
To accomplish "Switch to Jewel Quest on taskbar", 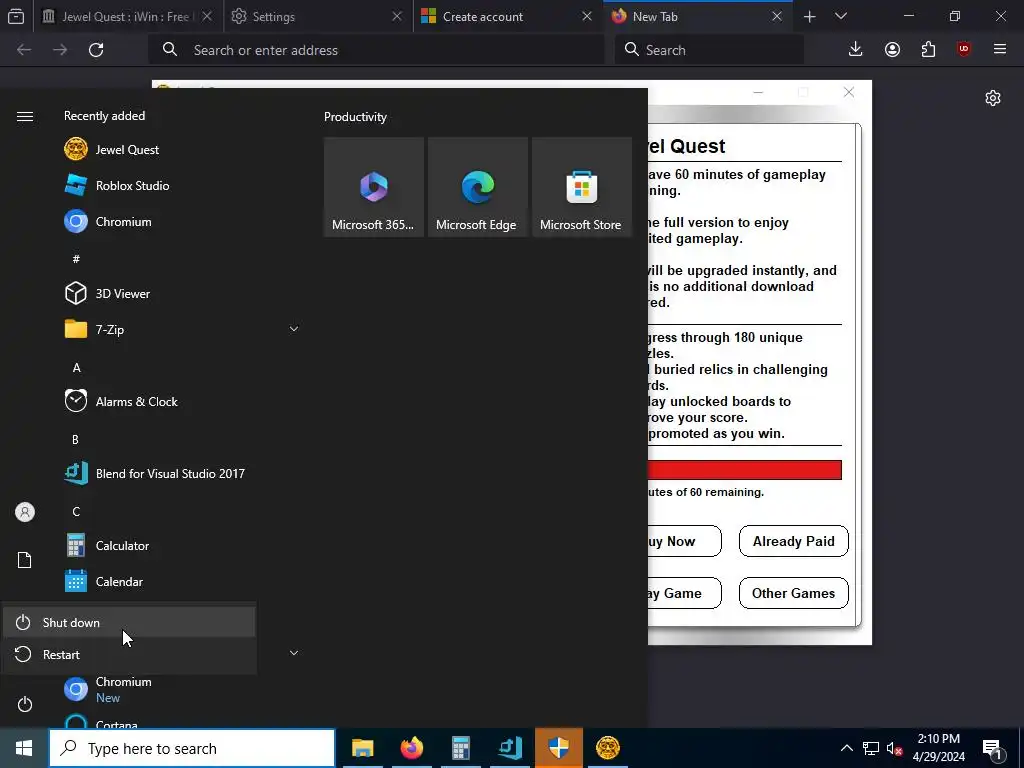I will click(x=607, y=748).
